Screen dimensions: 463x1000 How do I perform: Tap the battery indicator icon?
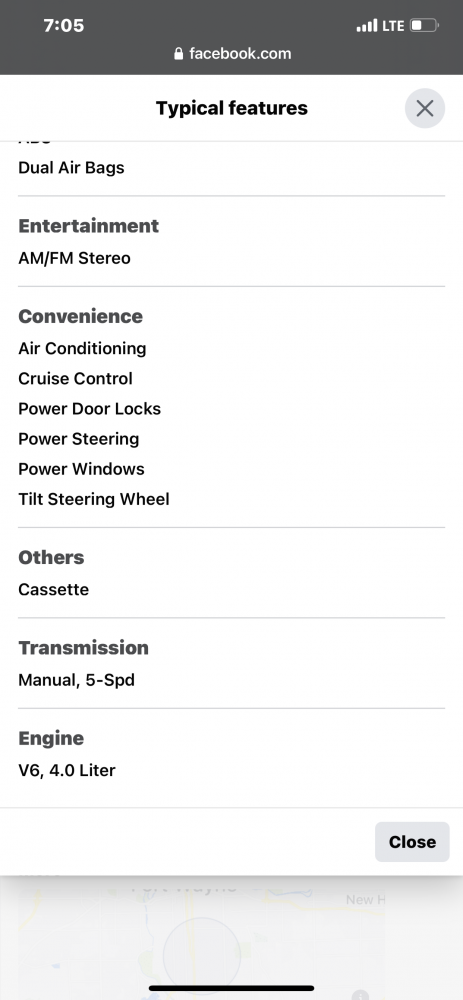pyautogui.click(x=425, y=26)
